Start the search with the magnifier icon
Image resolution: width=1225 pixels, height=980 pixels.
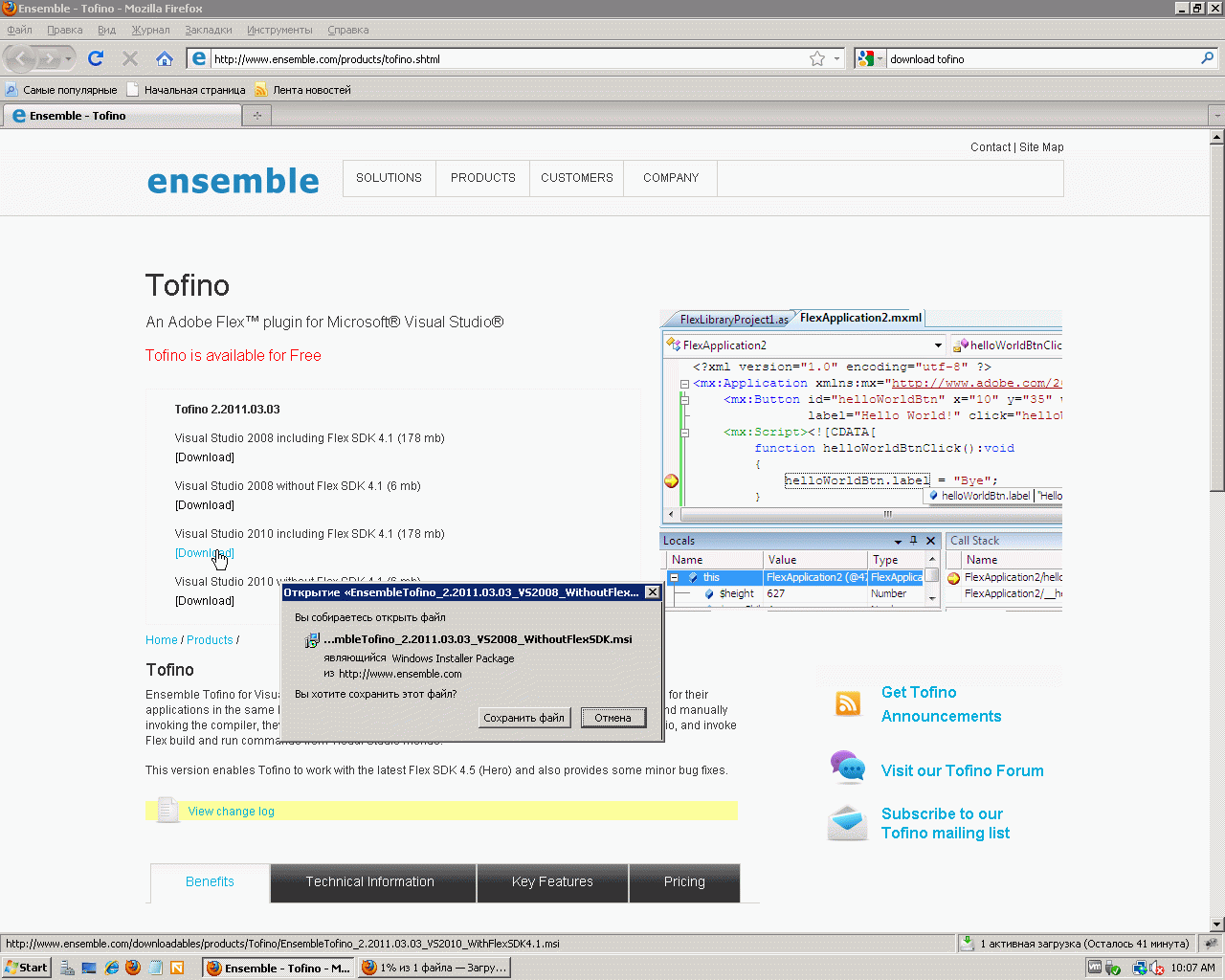[1208, 58]
